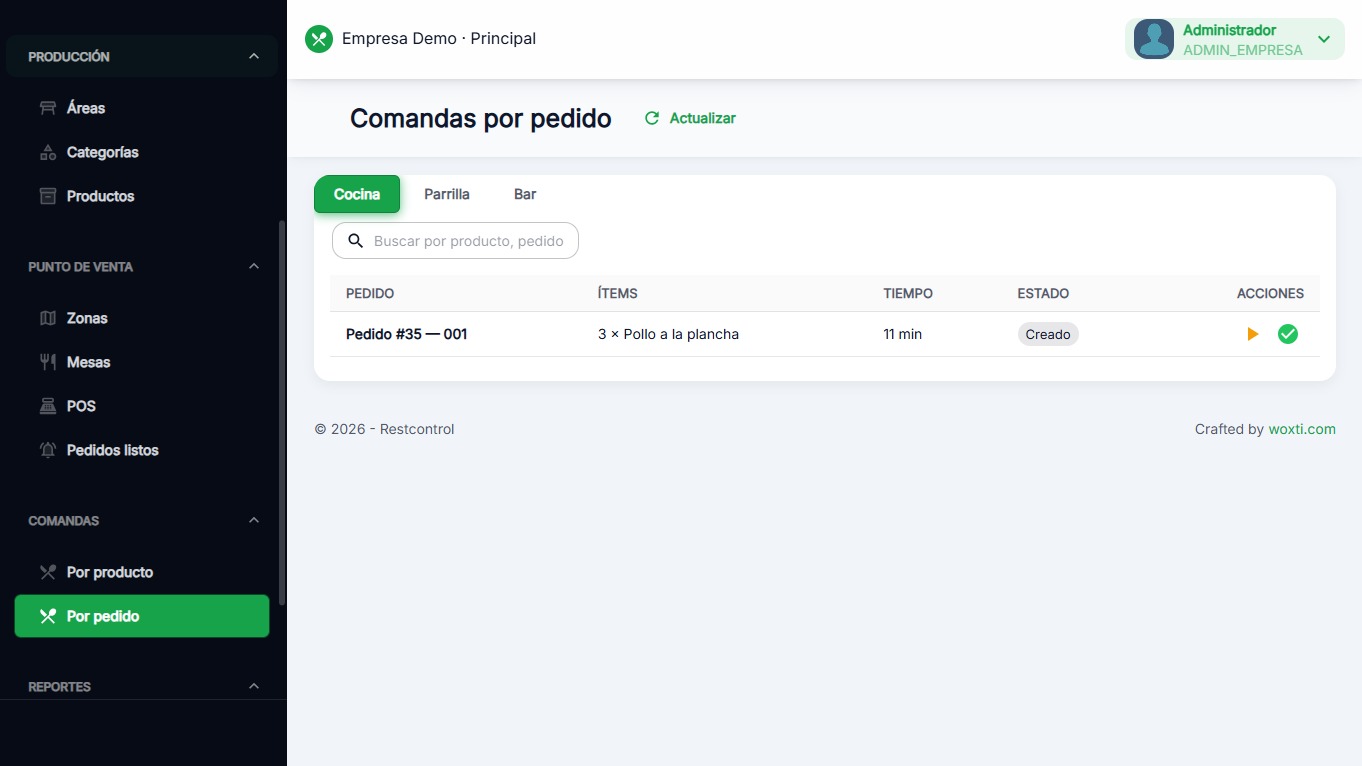Image resolution: width=1362 pixels, height=766 pixels.
Task: Focus the Buscar por producto search field
Action: (467, 241)
